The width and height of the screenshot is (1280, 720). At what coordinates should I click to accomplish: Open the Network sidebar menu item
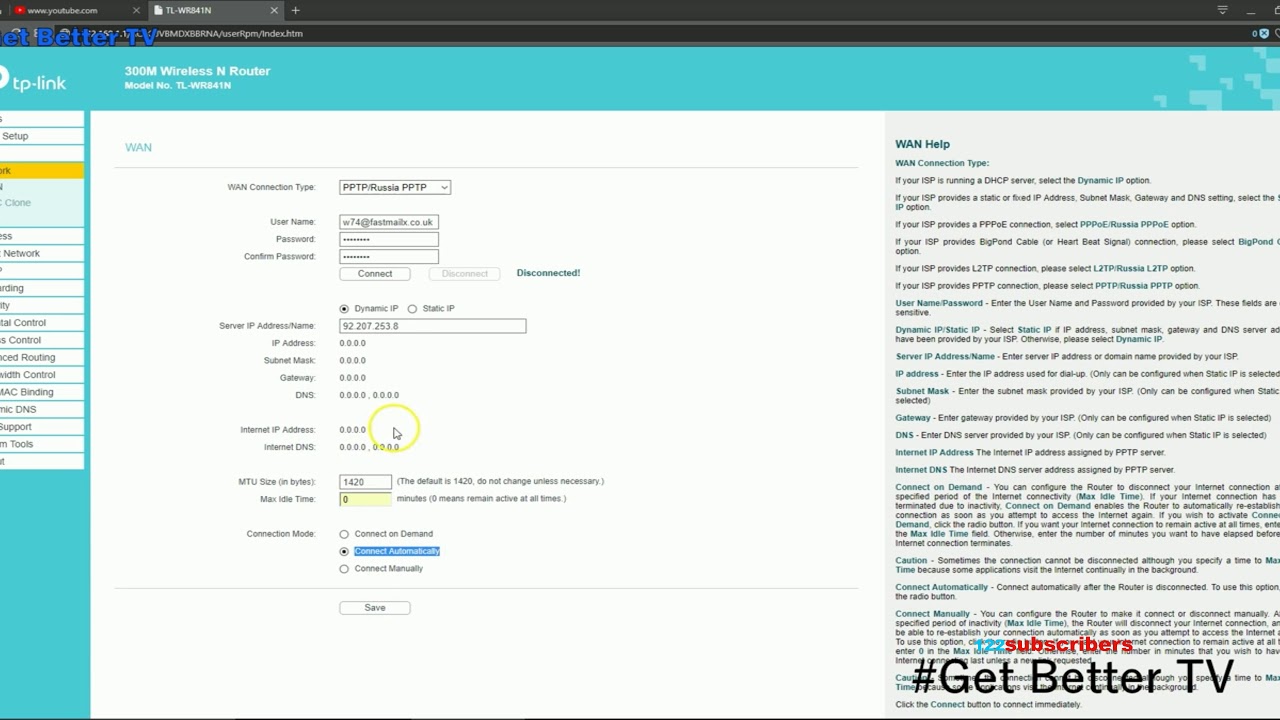(41, 170)
